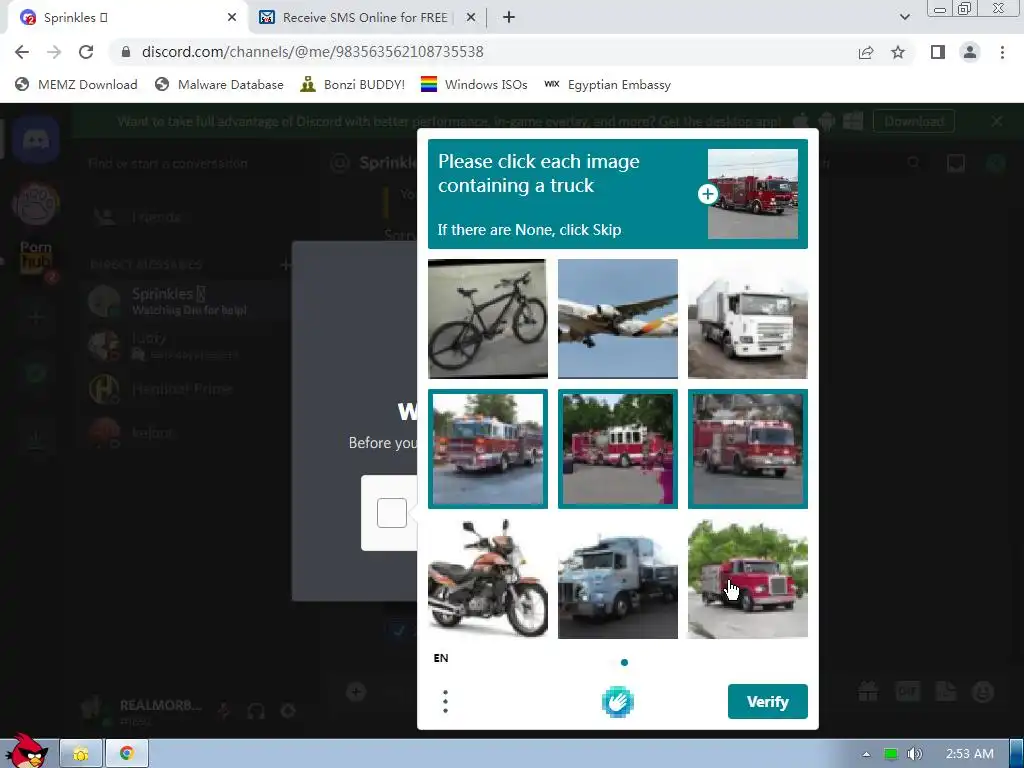Select the blue semi truck image tile
1024x768 pixels.
(x=618, y=579)
